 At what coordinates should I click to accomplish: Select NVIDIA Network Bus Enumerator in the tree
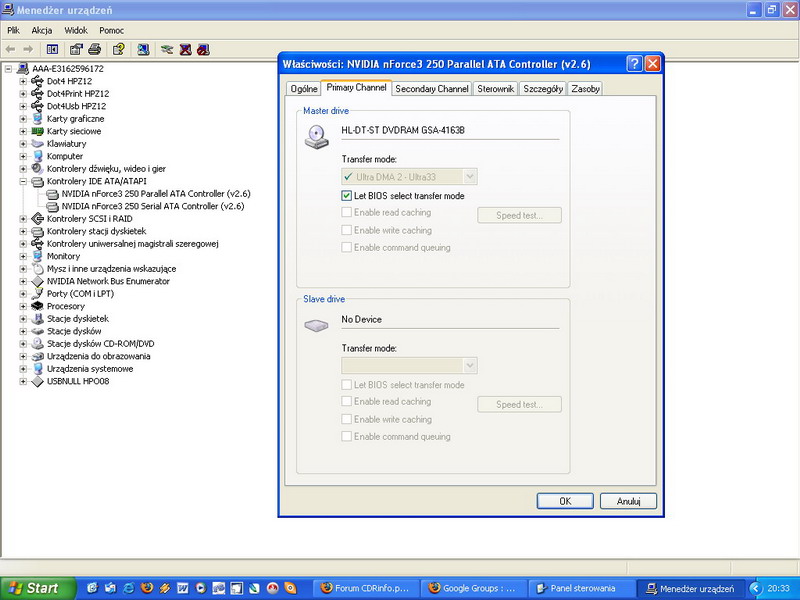(108, 281)
